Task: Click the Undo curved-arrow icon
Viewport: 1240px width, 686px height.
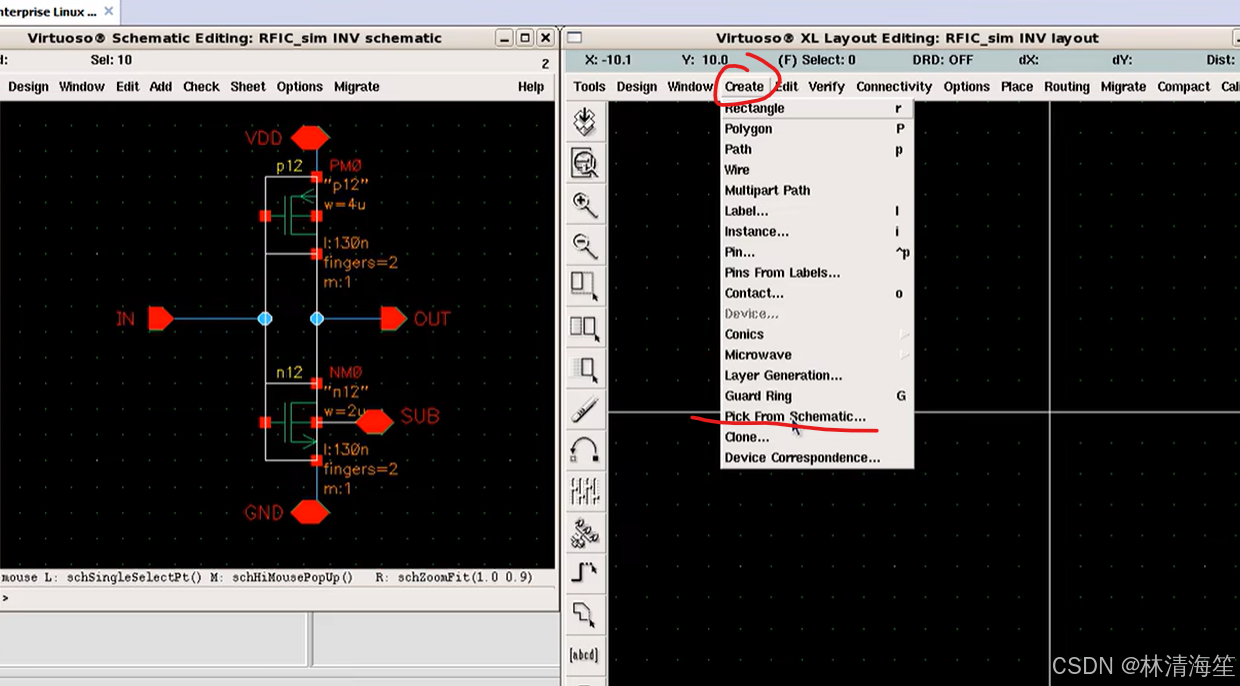Action: tap(584, 450)
